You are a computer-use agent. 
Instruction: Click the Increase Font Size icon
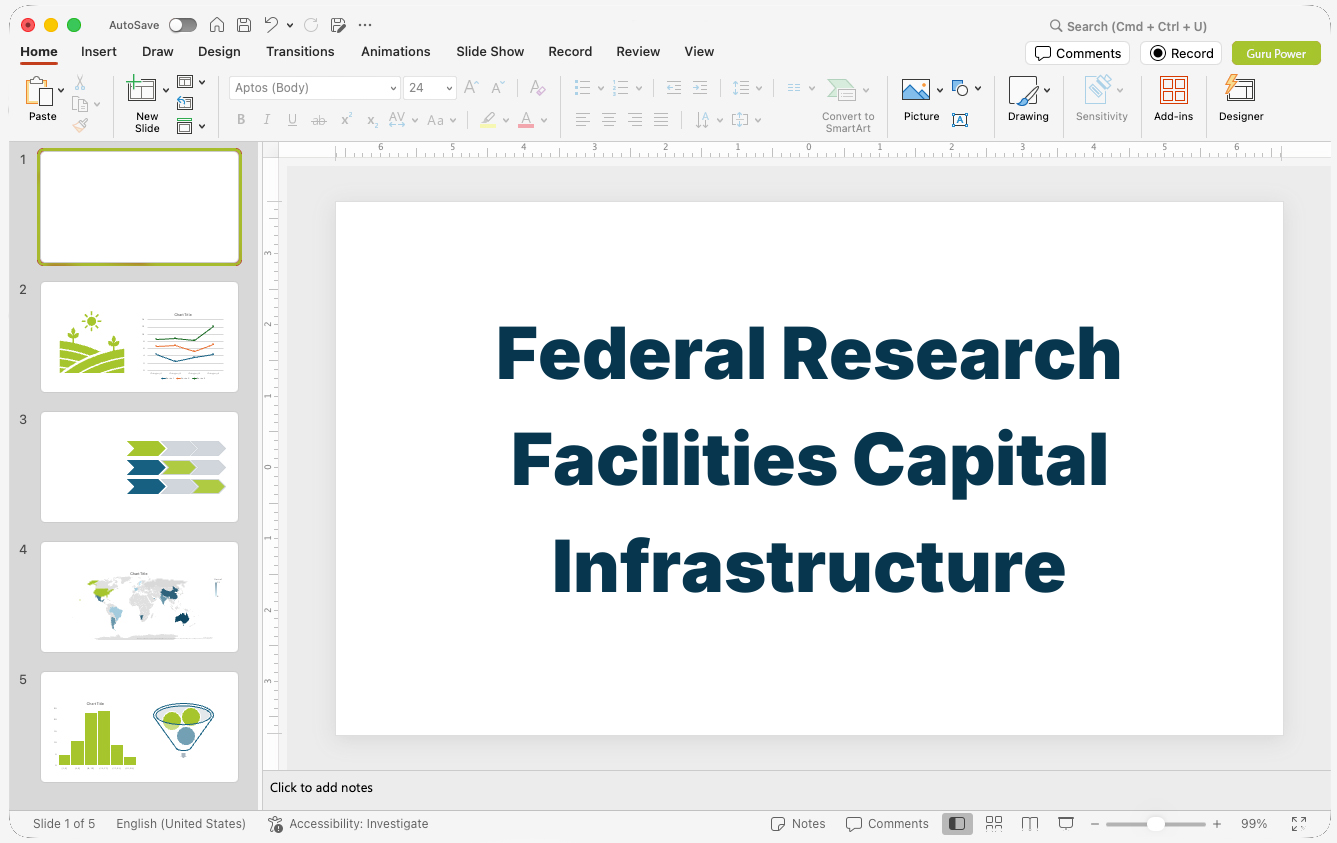[x=471, y=88]
